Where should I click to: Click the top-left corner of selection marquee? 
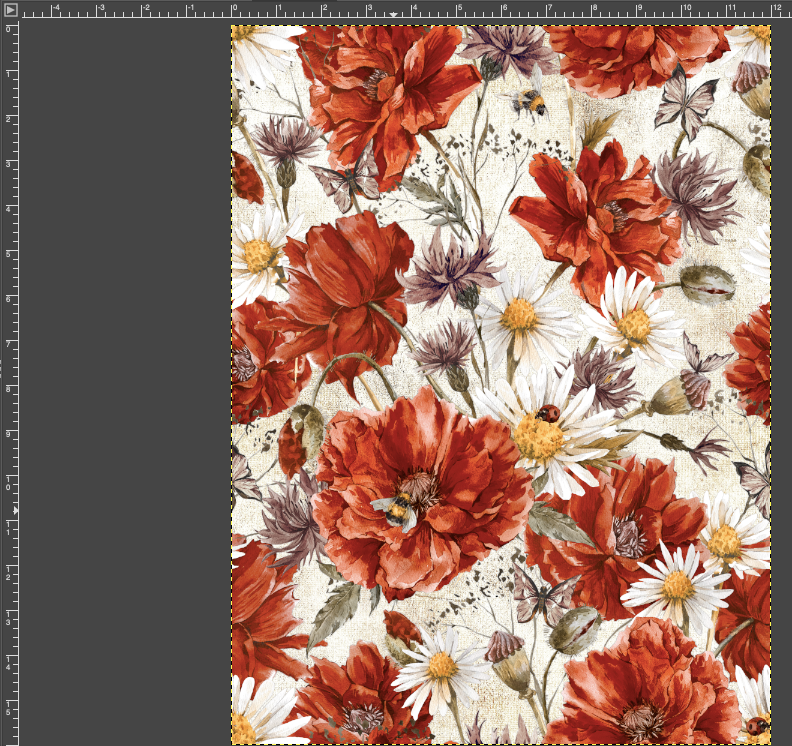click(x=232, y=27)
